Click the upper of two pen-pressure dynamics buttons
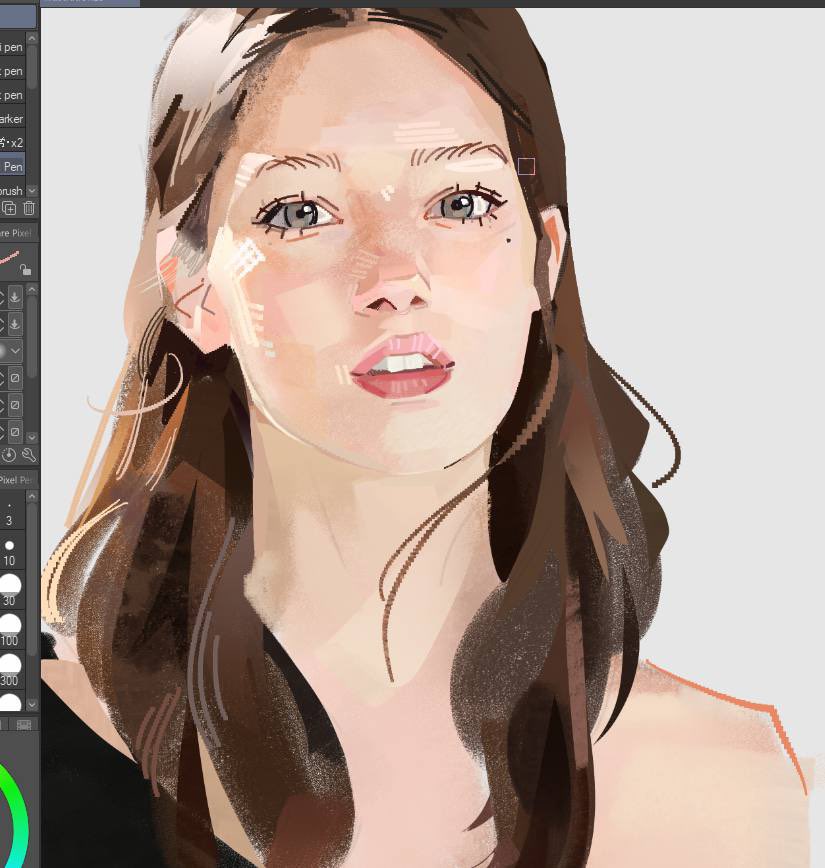This screenshot has width=825, height=868. coord(15,297)
